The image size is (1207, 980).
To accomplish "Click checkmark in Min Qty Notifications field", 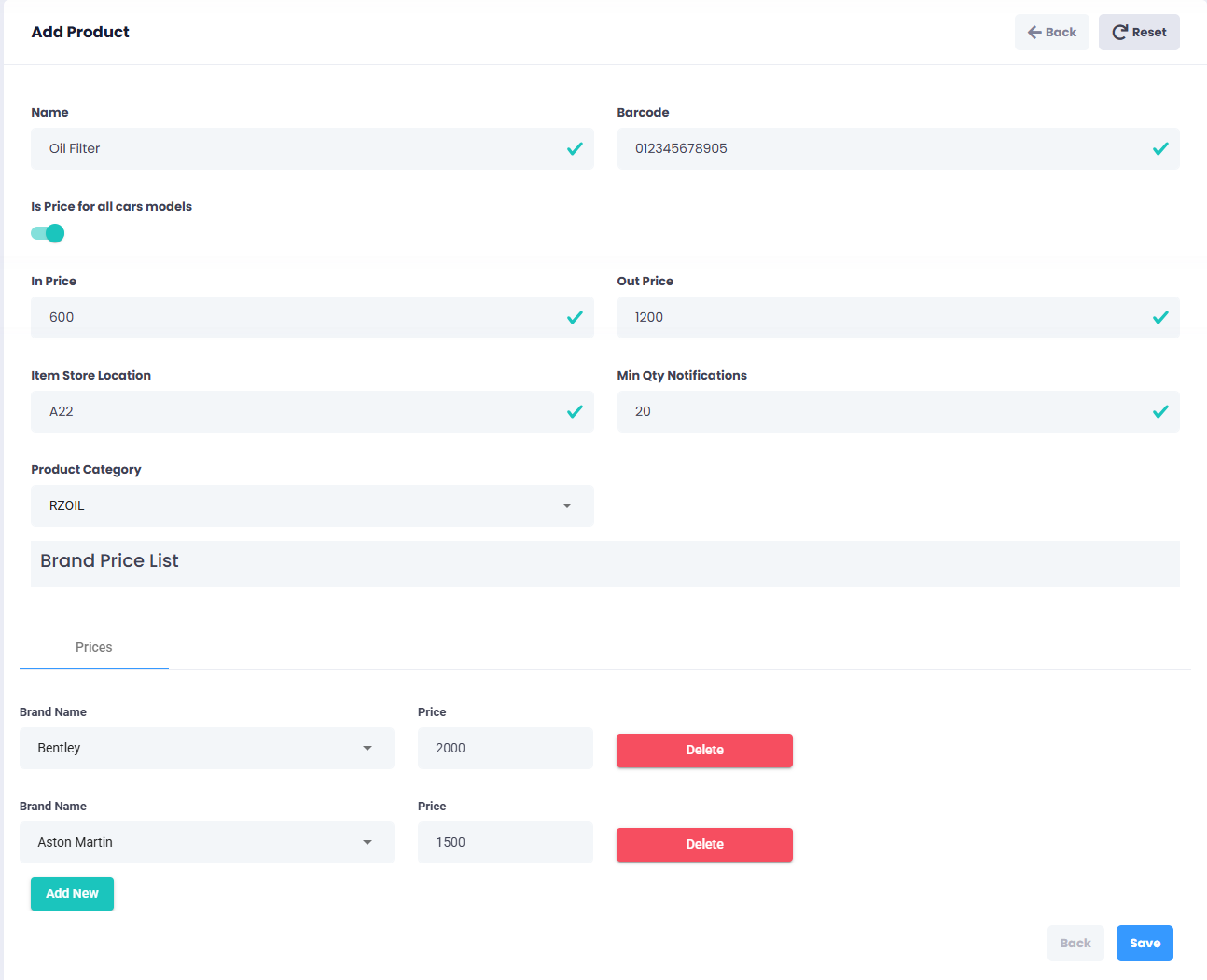I will (x=1159, y=412).
